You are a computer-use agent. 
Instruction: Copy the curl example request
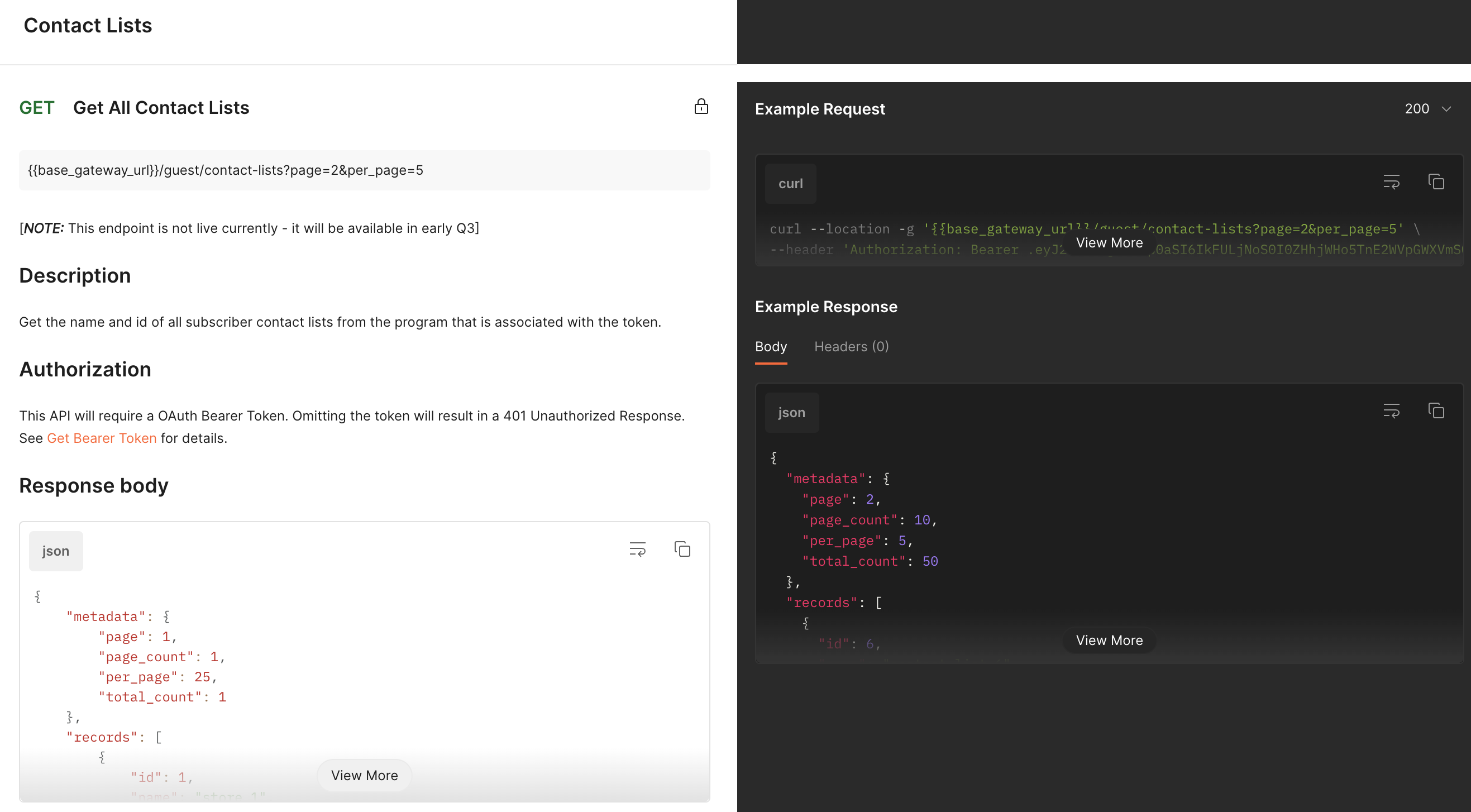pos(1436,182)
